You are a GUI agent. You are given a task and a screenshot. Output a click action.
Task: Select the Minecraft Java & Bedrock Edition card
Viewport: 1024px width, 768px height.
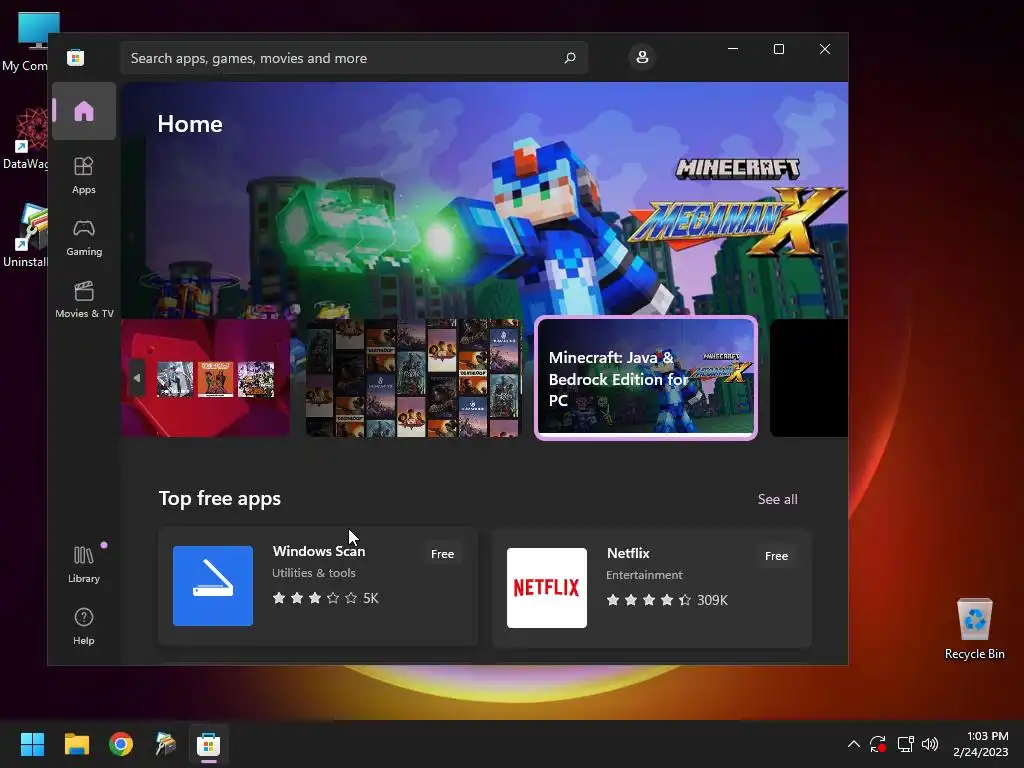pyautogui.click(x=646, y=377)
